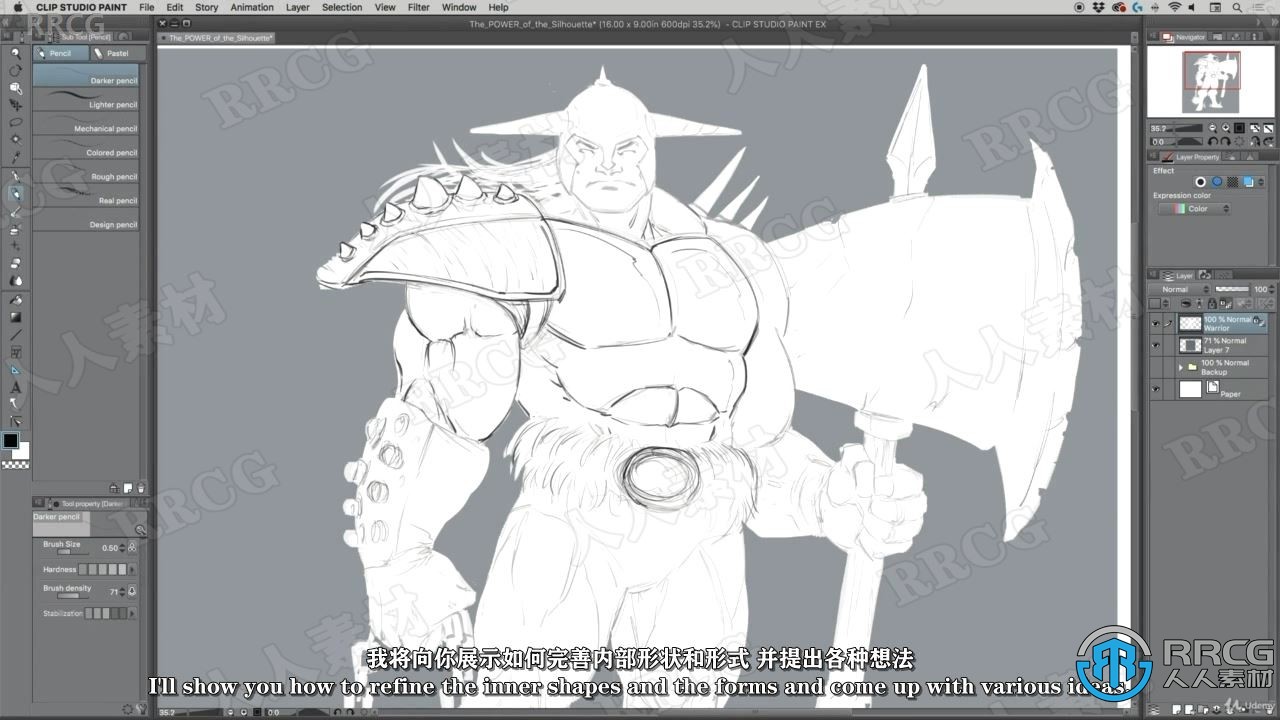The image size is (1280, 720).
Task: Expand Stabilization options arrow
Action: pyautogui.click(x=134, y=613)
